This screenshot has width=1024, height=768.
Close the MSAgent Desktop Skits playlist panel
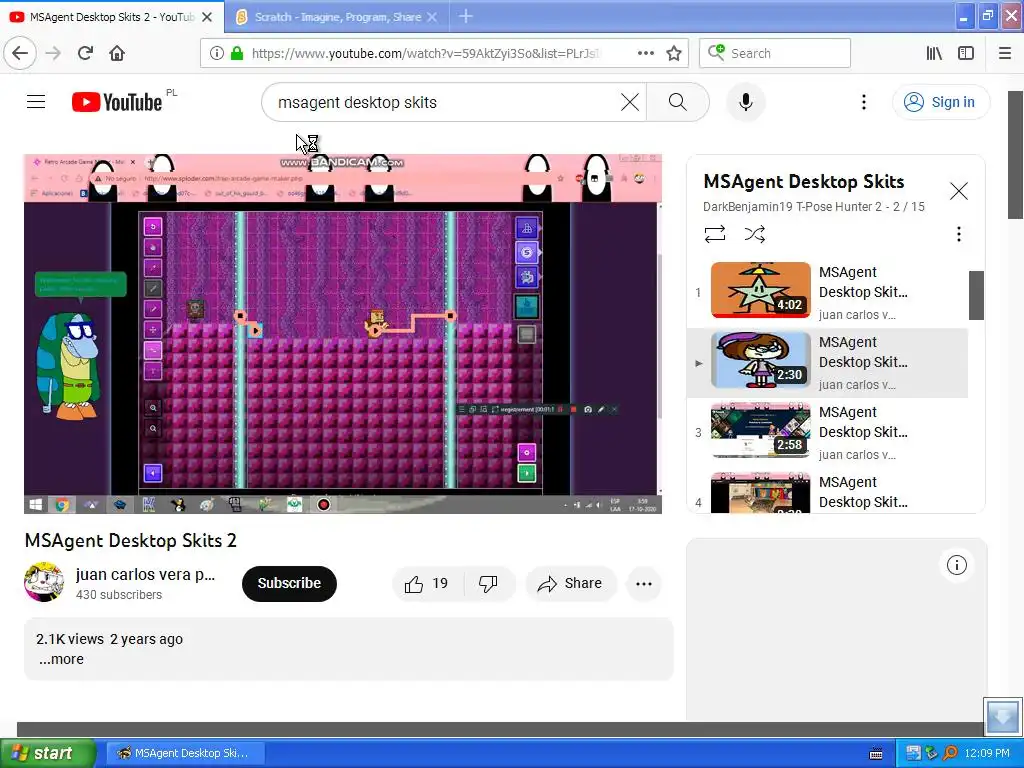click(958, 191)
